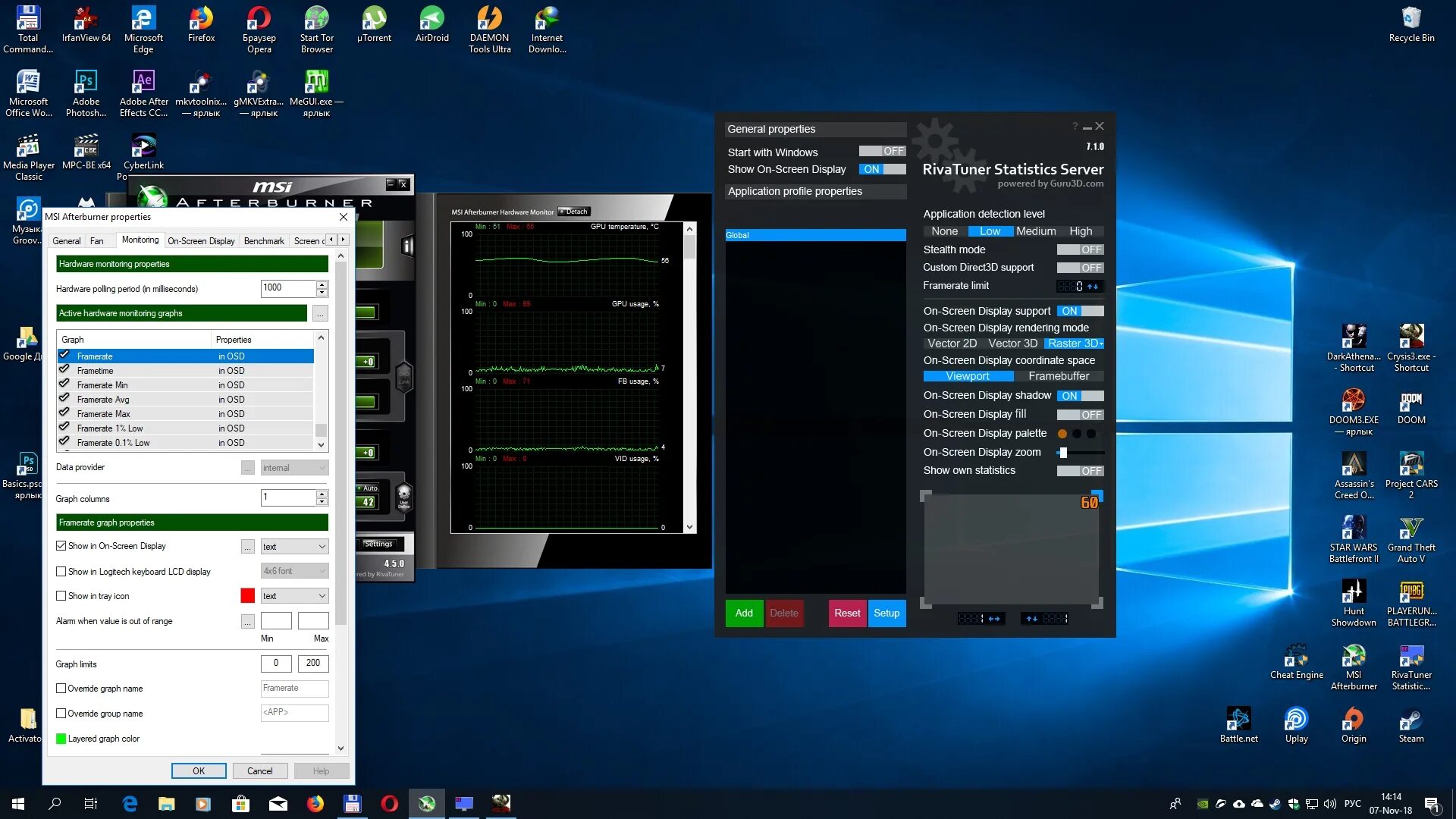
Task: Open File Explorer from the taskbar
Action: pos(166,804)
